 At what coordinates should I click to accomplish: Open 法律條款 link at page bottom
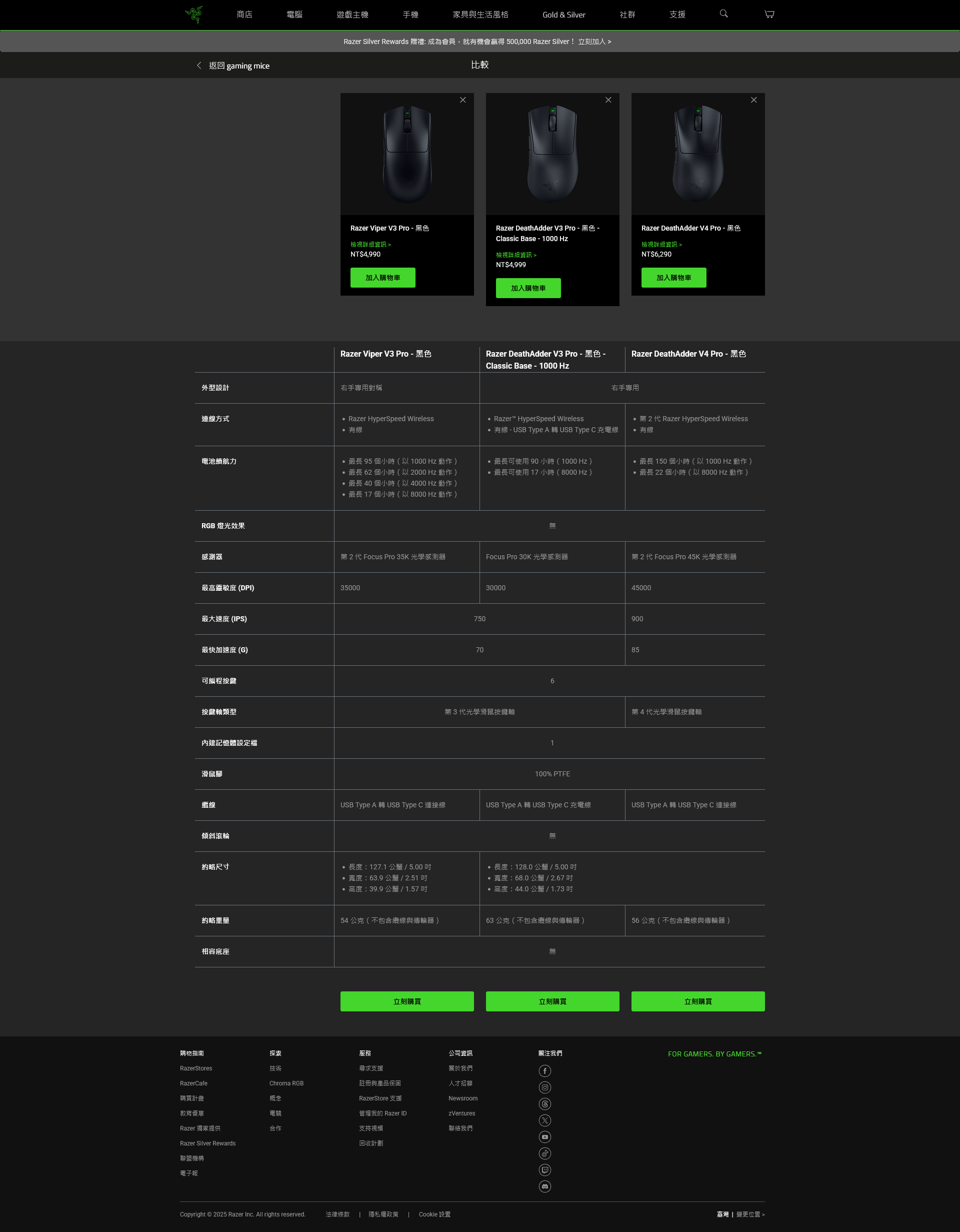click(337, 1214)
